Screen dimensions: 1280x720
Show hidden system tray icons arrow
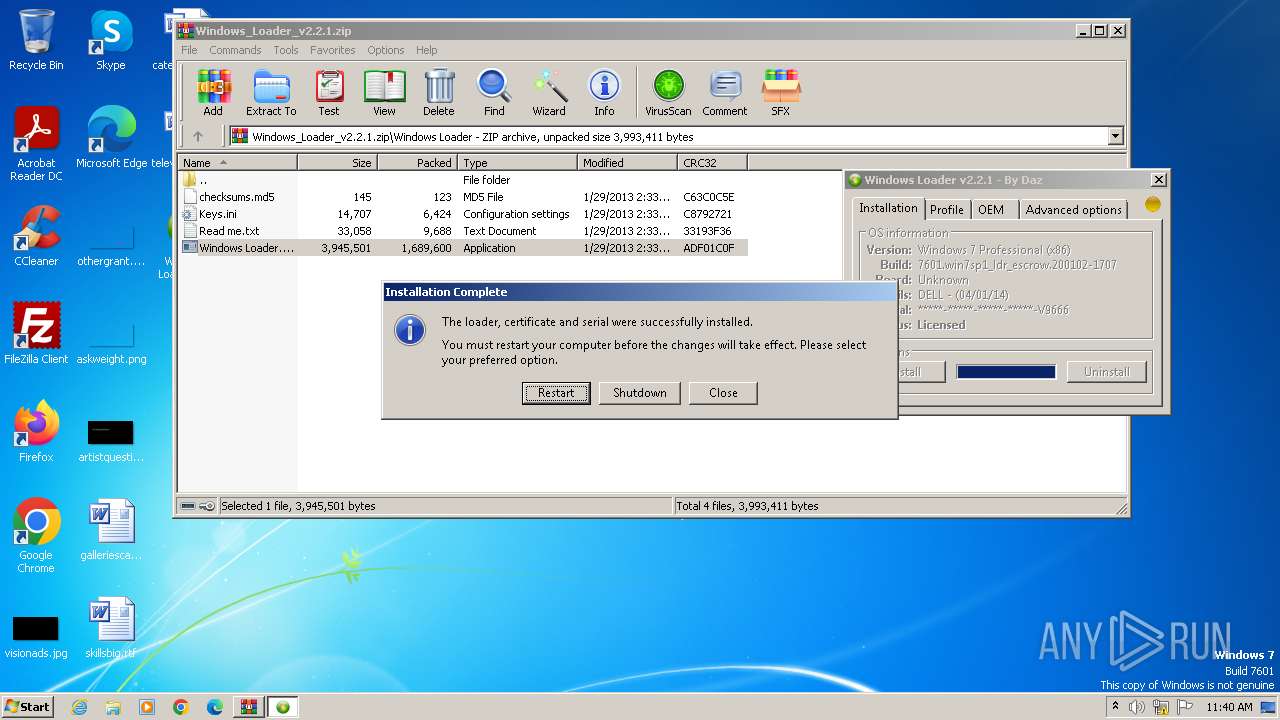tap(1115, 707)
